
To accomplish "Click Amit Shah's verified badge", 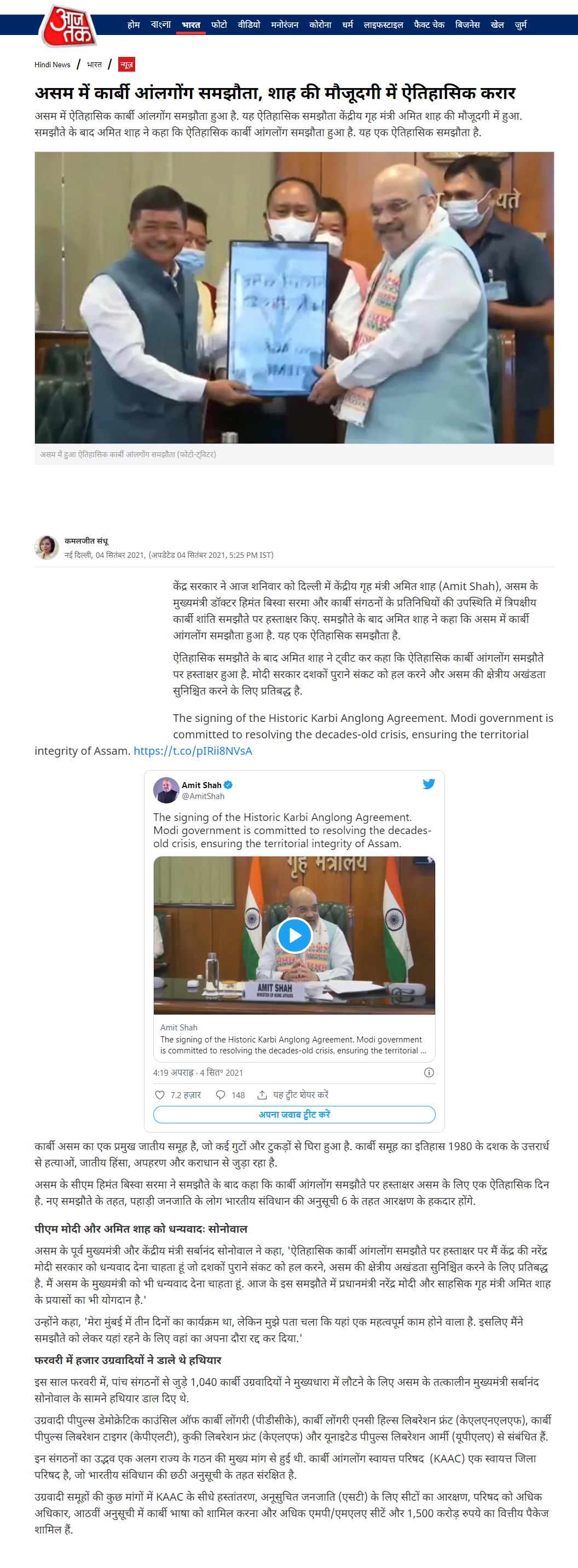I will point(228,785).
